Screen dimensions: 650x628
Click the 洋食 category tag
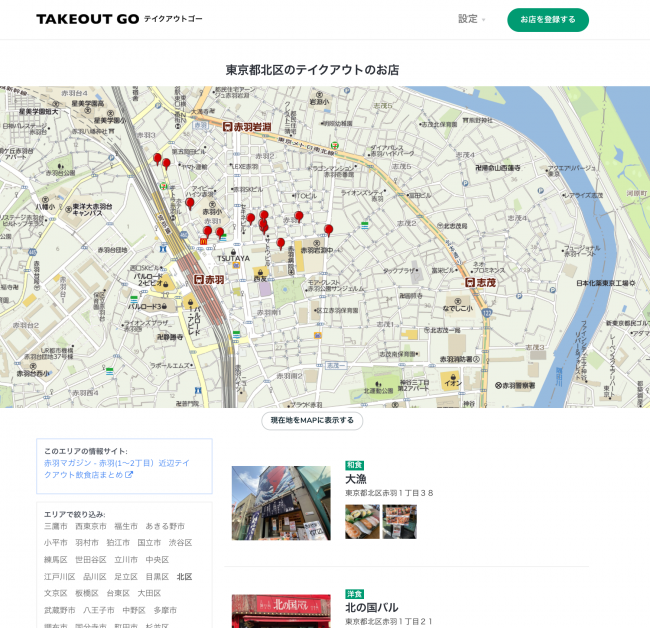(354, 594)
